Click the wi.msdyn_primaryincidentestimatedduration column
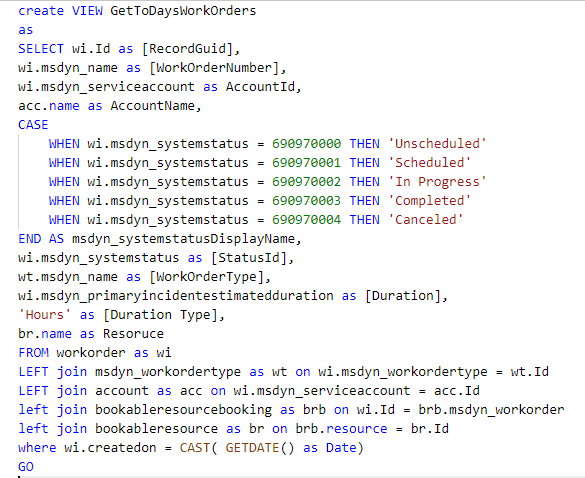Image resolution: width=585 pixels, height=478 pixels. tap(176, 296)
